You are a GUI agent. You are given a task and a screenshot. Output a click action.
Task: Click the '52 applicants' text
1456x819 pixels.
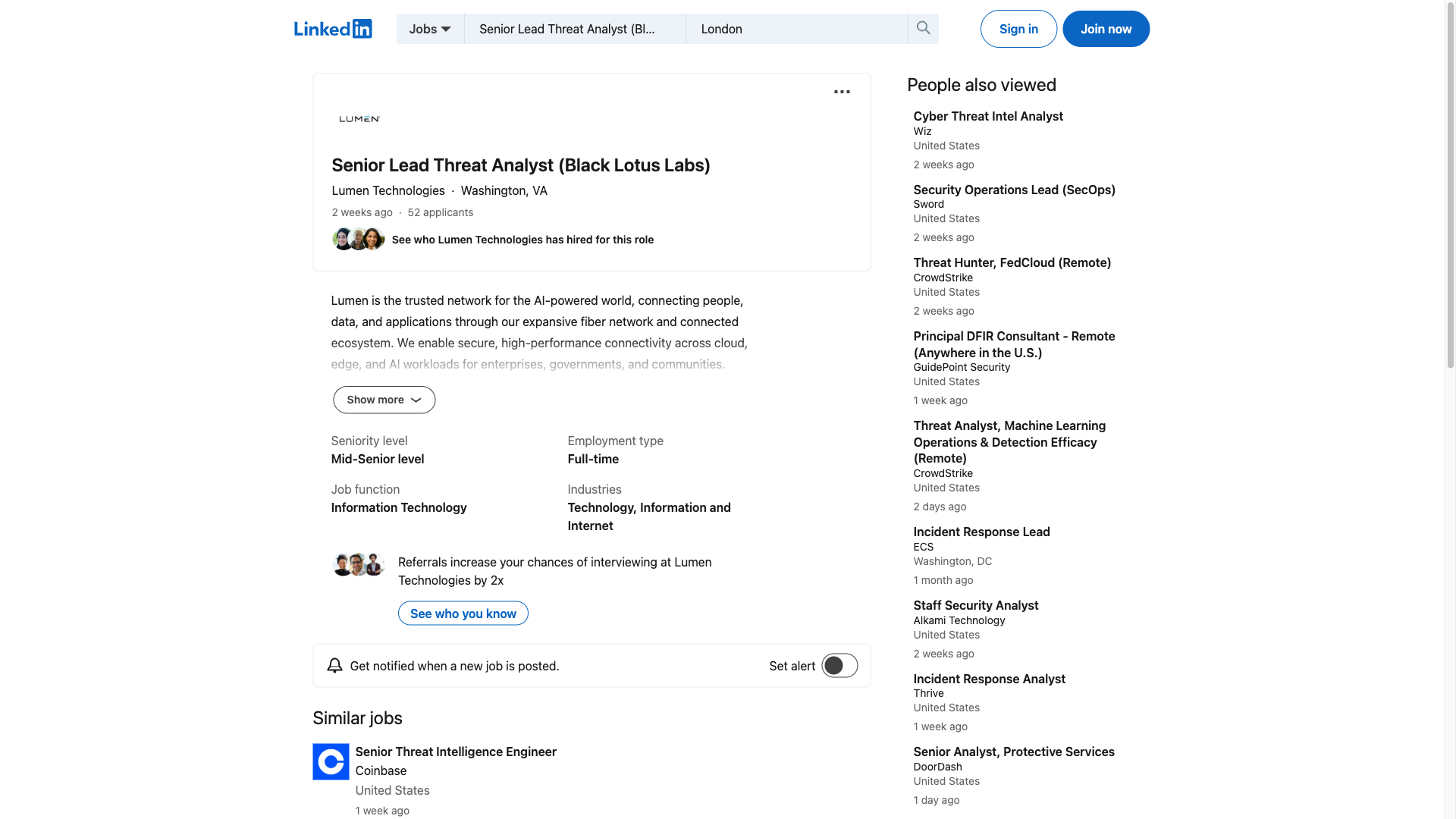440,212
